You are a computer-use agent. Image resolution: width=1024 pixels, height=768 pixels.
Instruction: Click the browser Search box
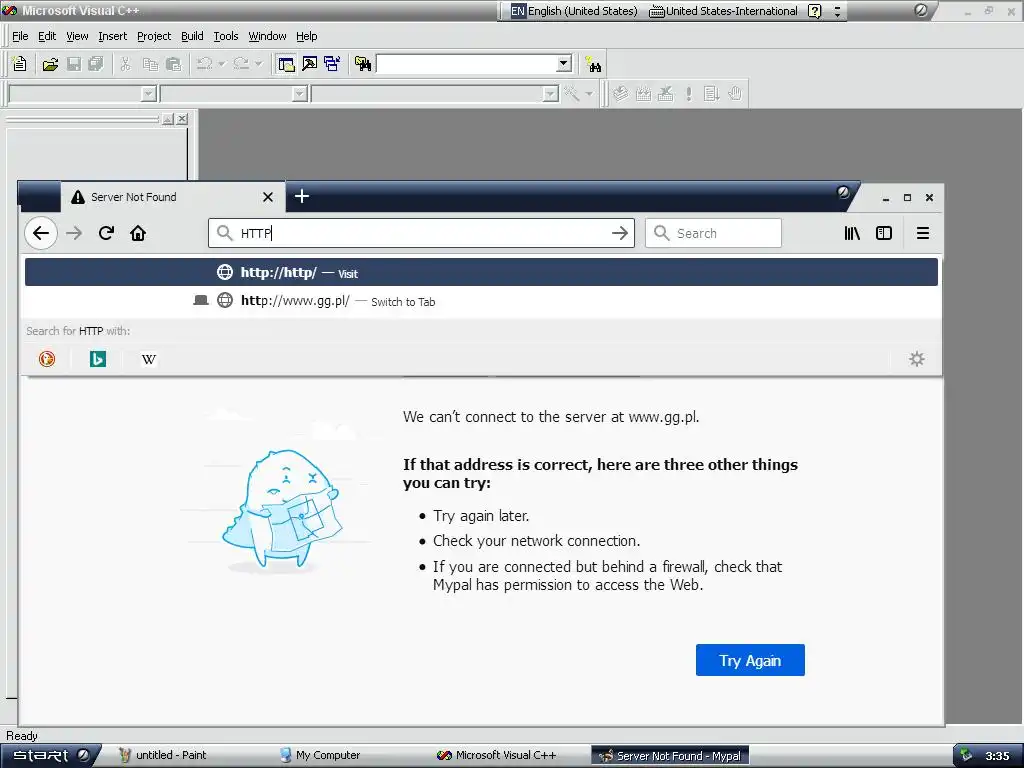713,233
